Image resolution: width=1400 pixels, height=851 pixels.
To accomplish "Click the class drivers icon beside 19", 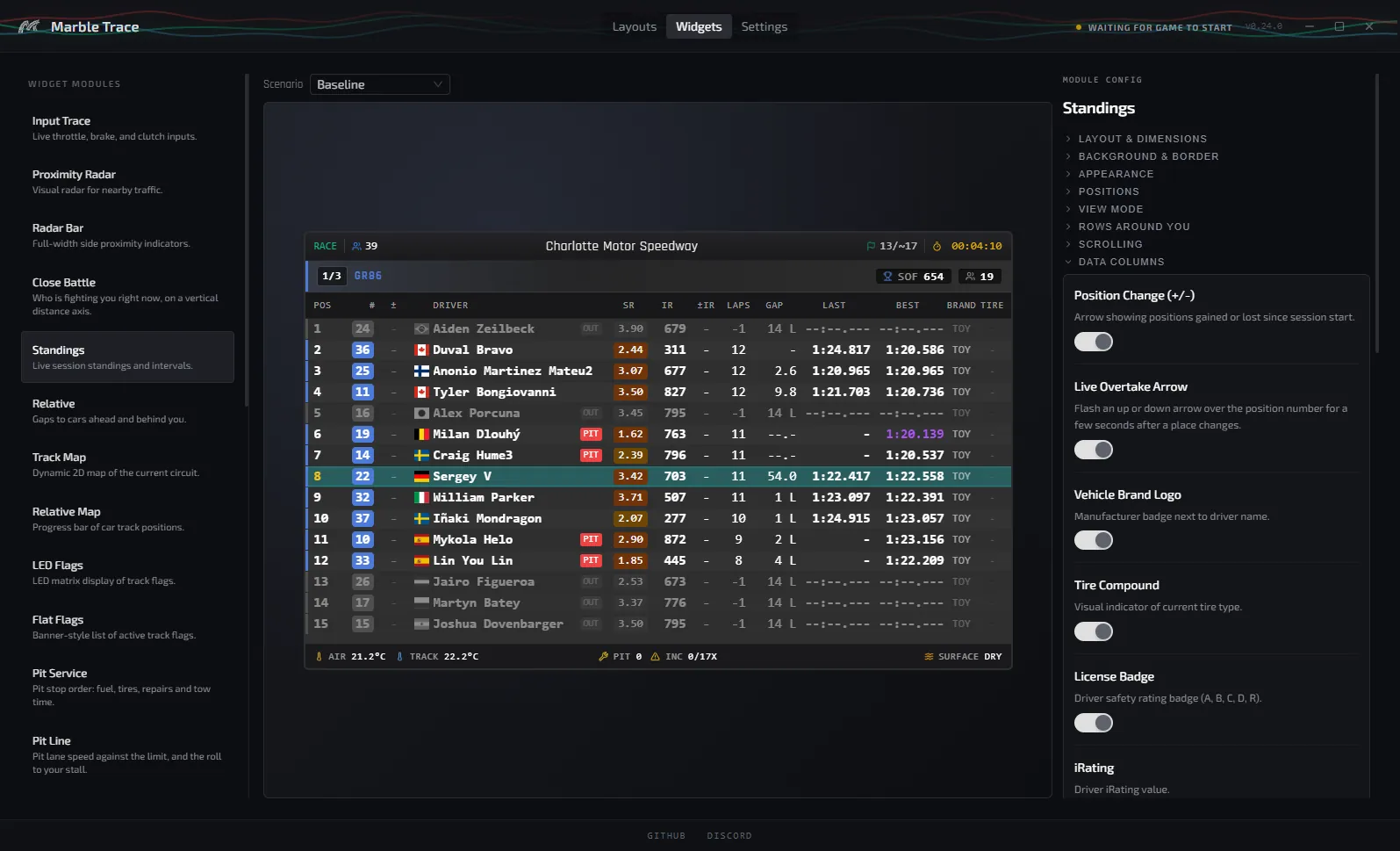I will point(970,276).
